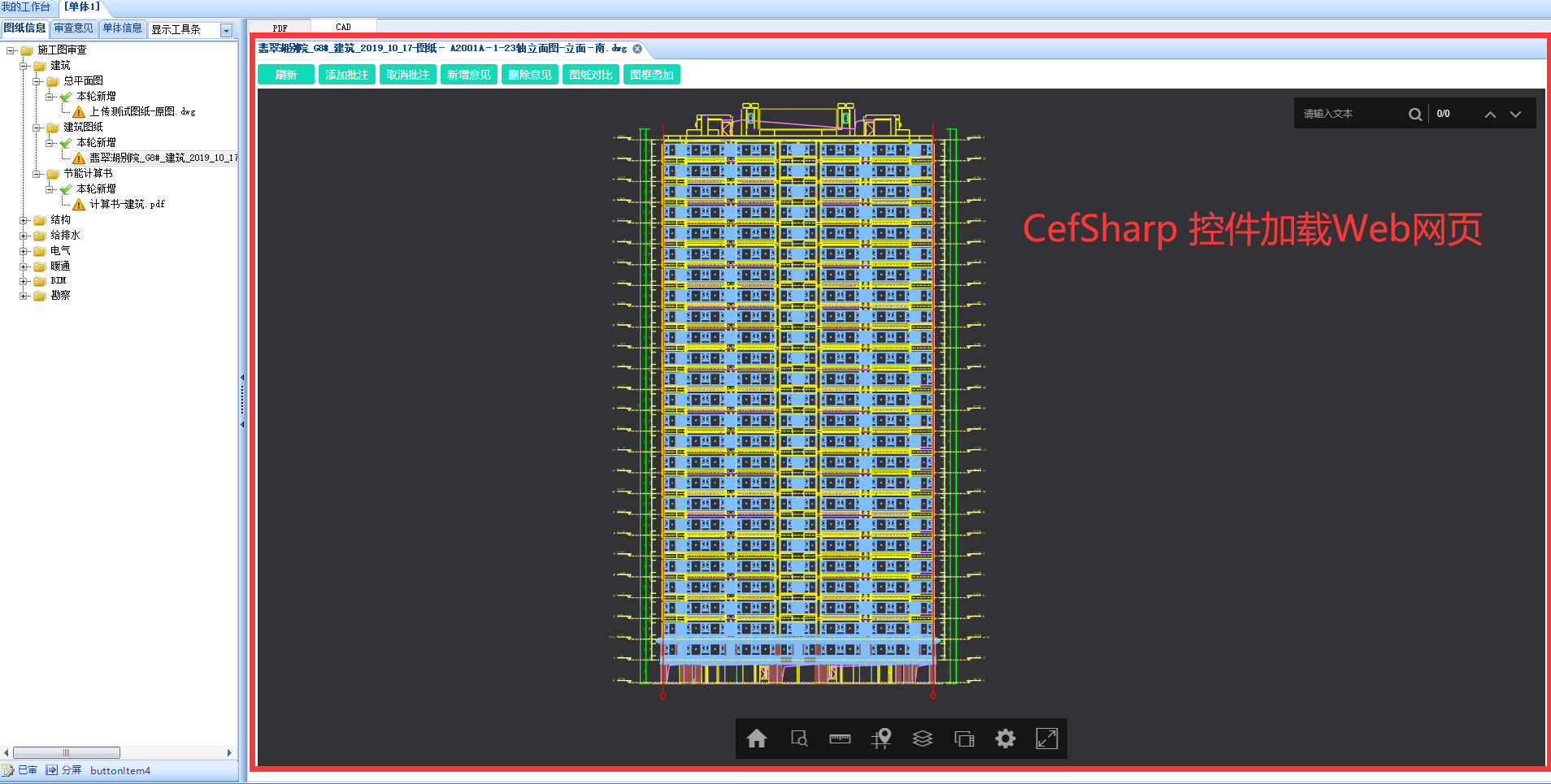Close the open dwg drawing tab
The image size is (1551, 784).
[x=637, y=49]
